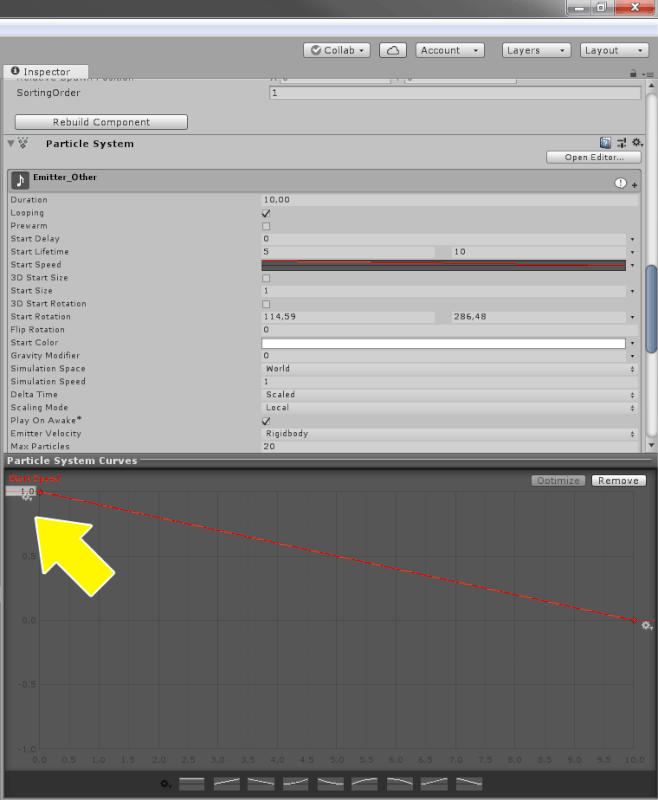Click the Start Speed curve preview field
Viewport: 658px width, 800px height.
coord(443,265)
